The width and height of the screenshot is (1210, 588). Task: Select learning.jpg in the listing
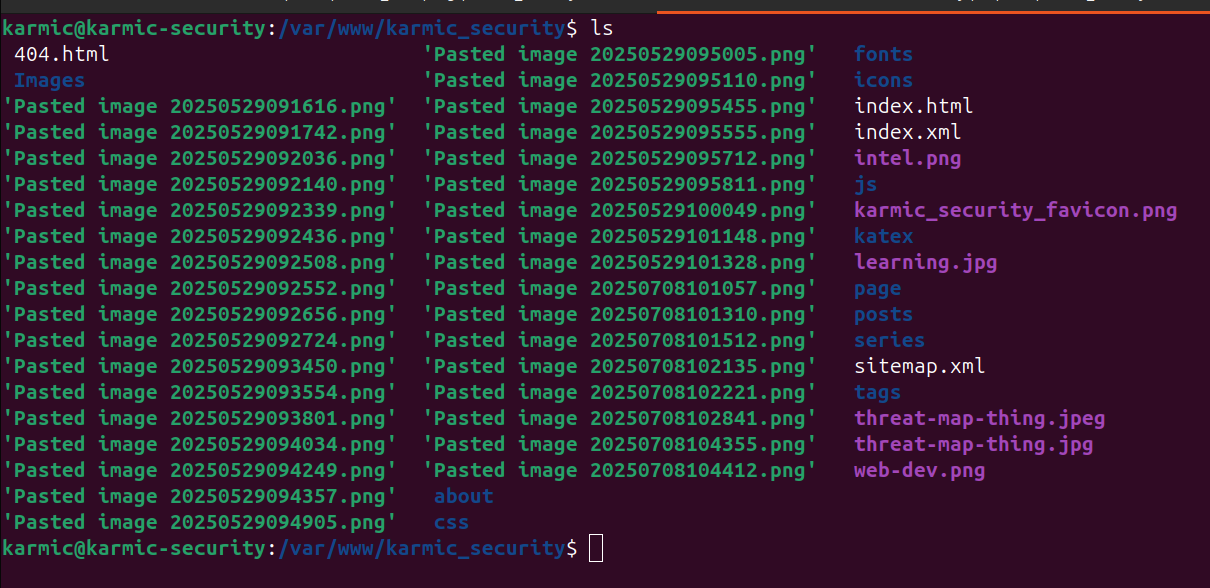(925, 263)
